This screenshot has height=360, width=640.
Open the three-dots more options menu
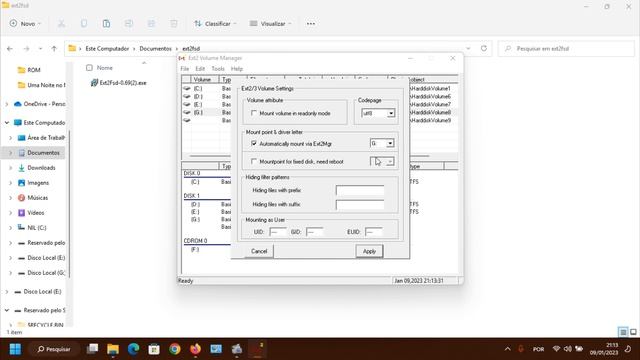(x=311, y=24)
